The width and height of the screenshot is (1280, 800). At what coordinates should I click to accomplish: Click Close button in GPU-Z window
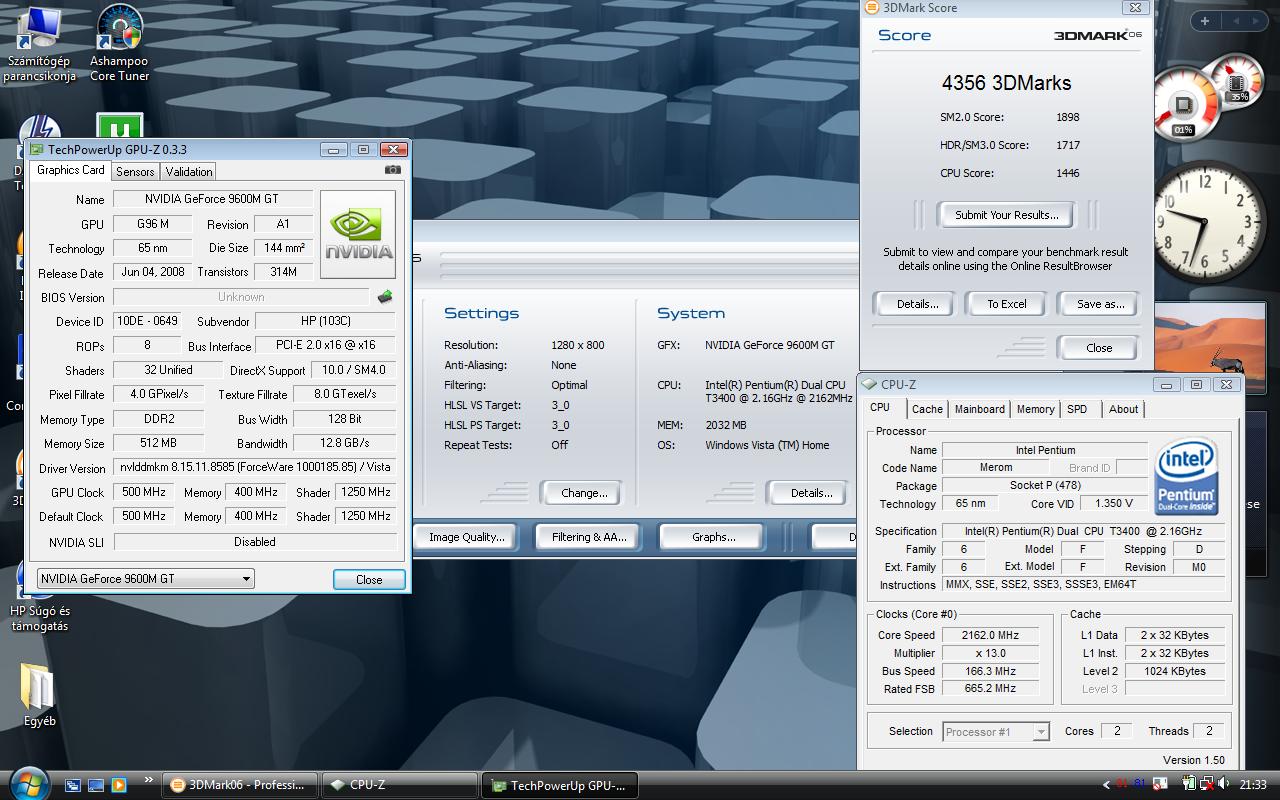click(x=369, y=579)
